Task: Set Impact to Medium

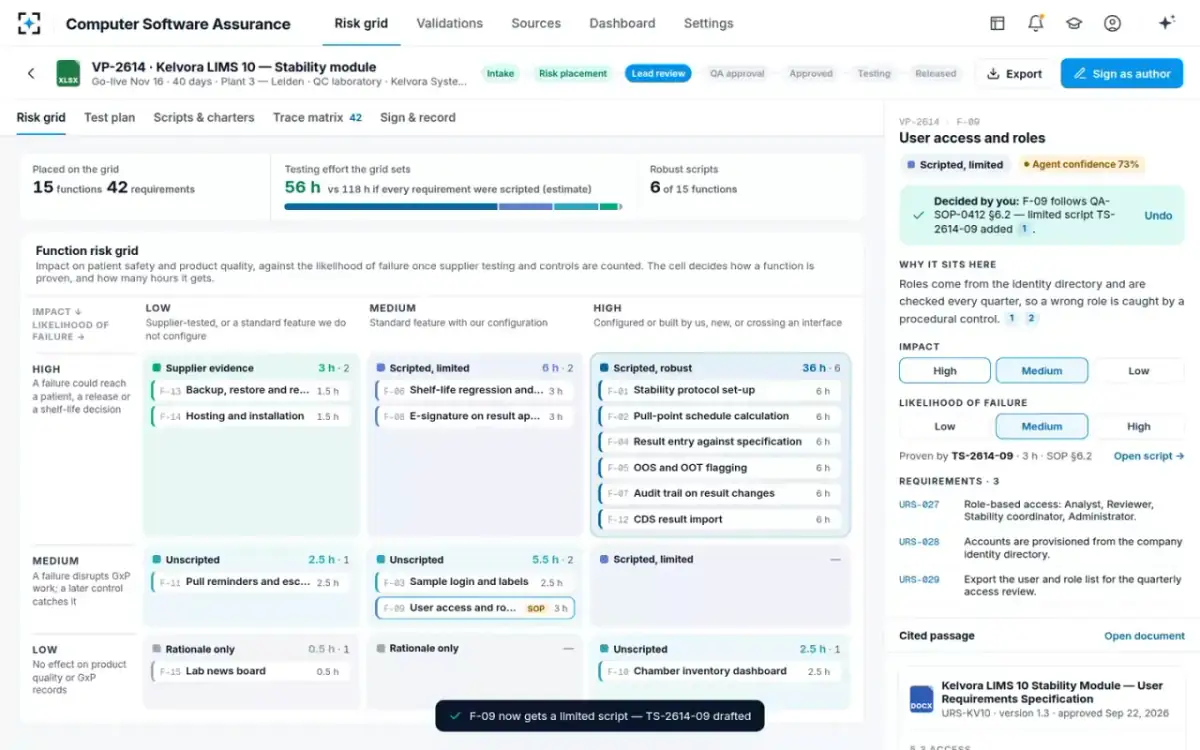Action: coord(1042,371)
